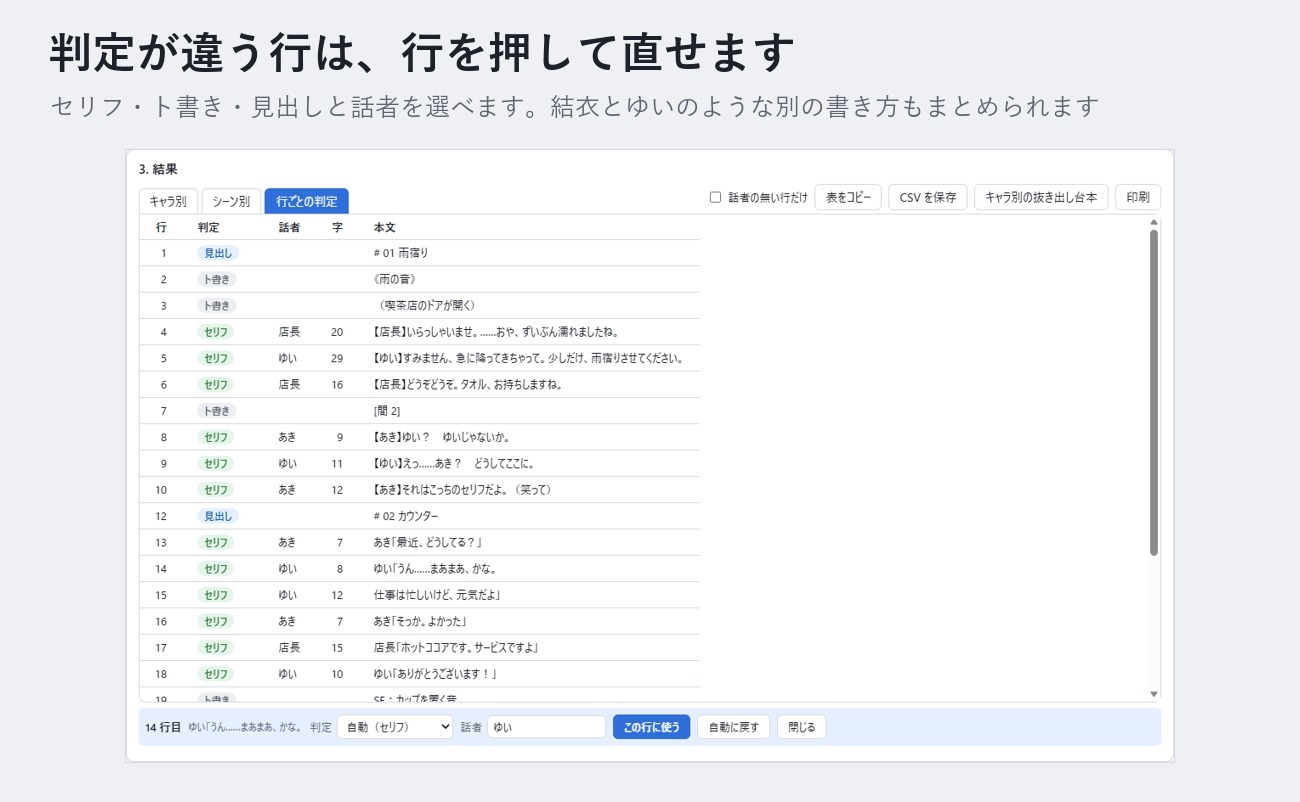Click the 見出し badge in row 1
Viewport: 1300px width, 802px height.
218,253
